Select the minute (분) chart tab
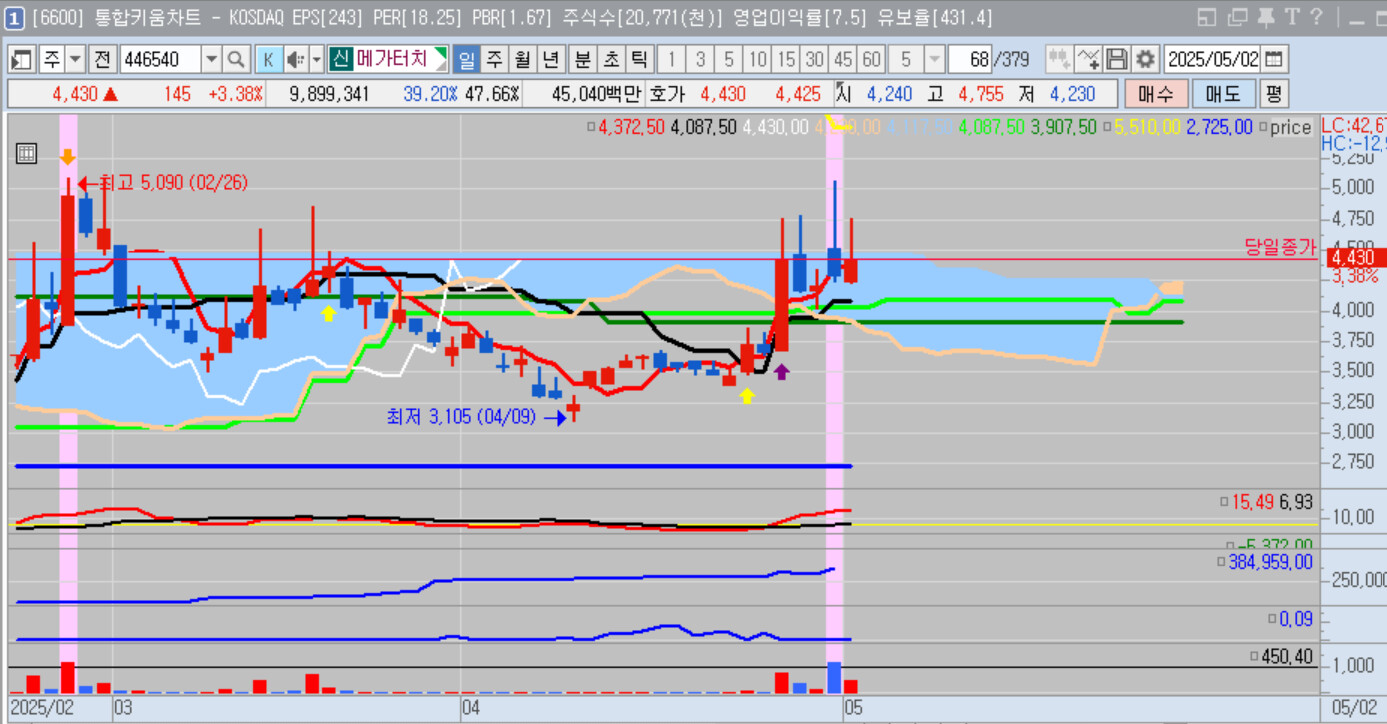This screenshot has width=1387, height=724. (582, 60)
